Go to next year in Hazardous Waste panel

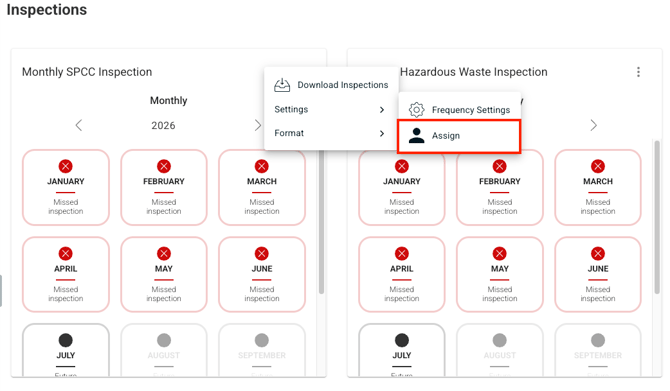point(594,125)
